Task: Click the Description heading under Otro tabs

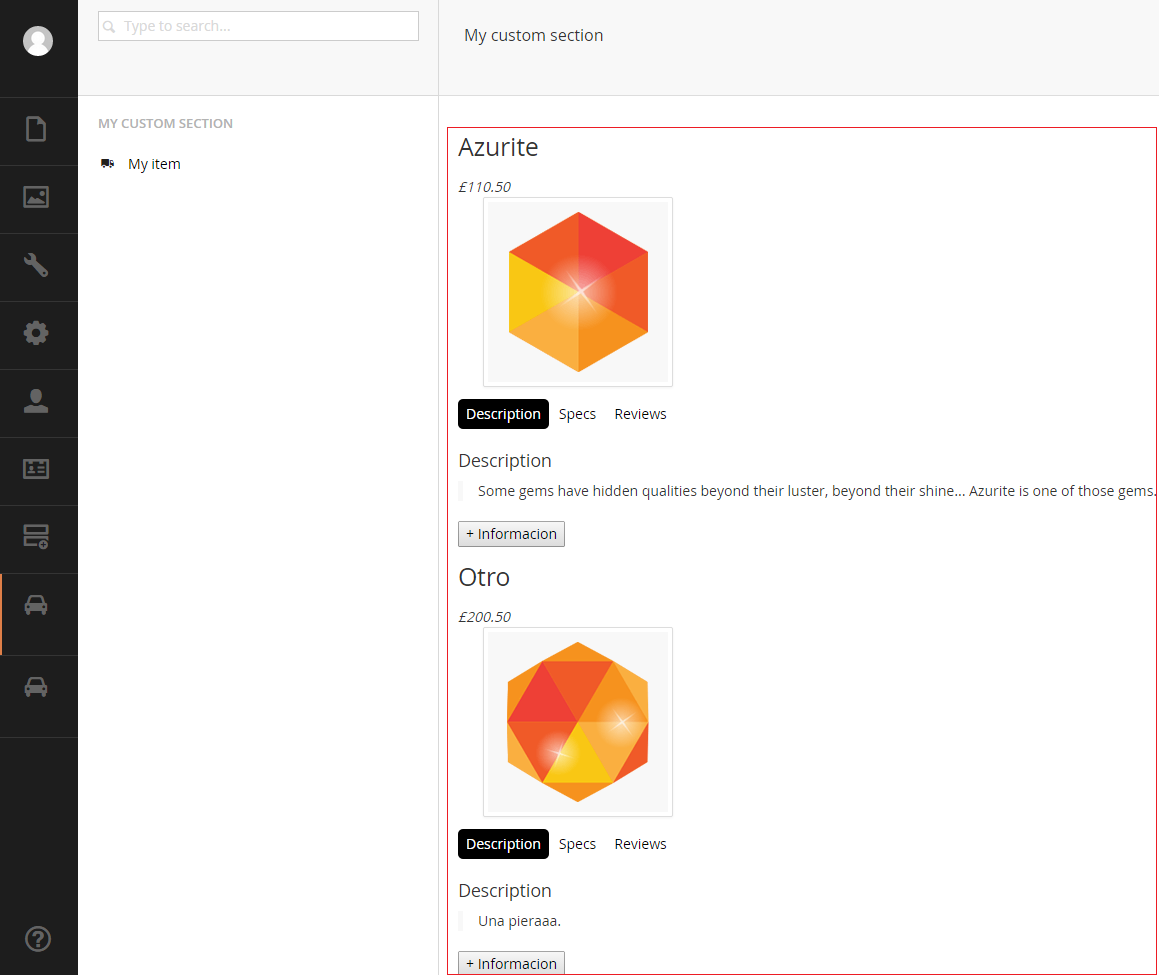Action: [505, 891]
